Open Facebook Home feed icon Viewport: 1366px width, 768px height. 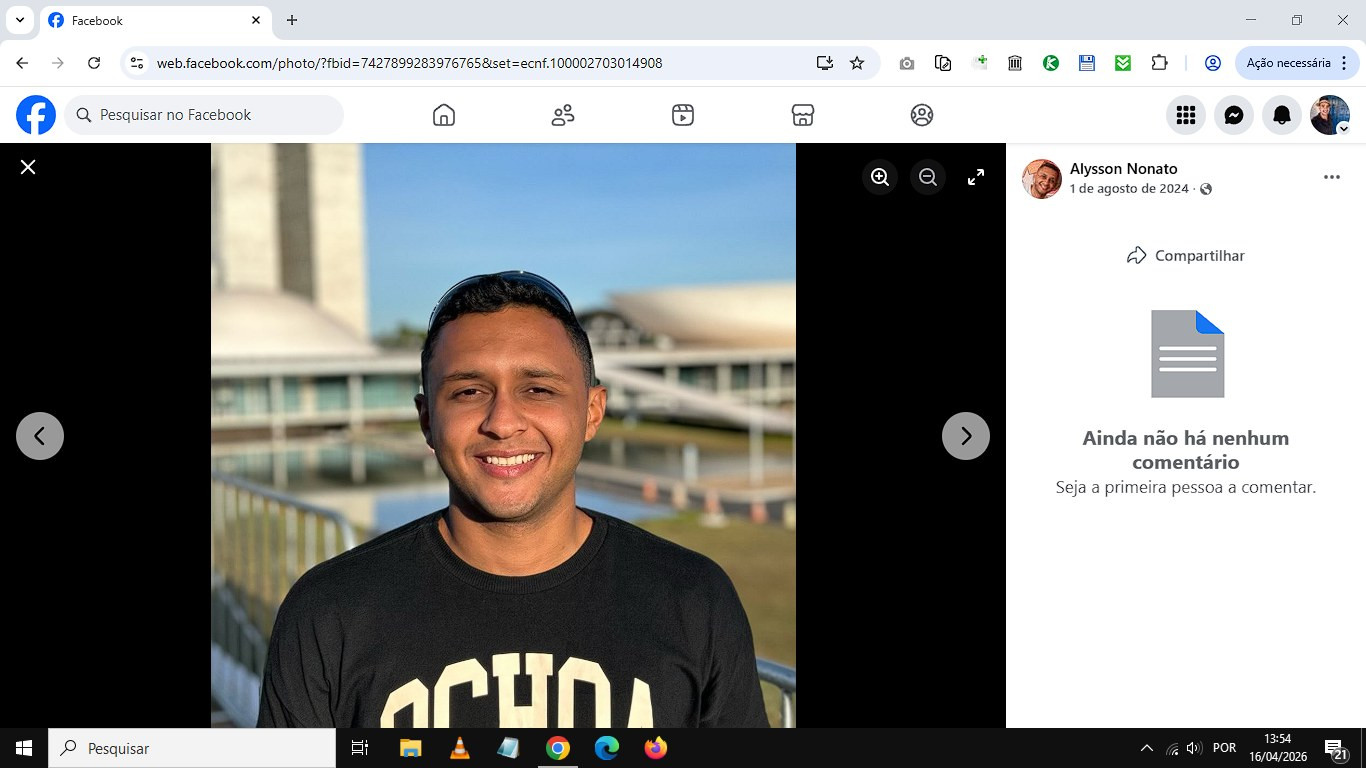(444, 115)
